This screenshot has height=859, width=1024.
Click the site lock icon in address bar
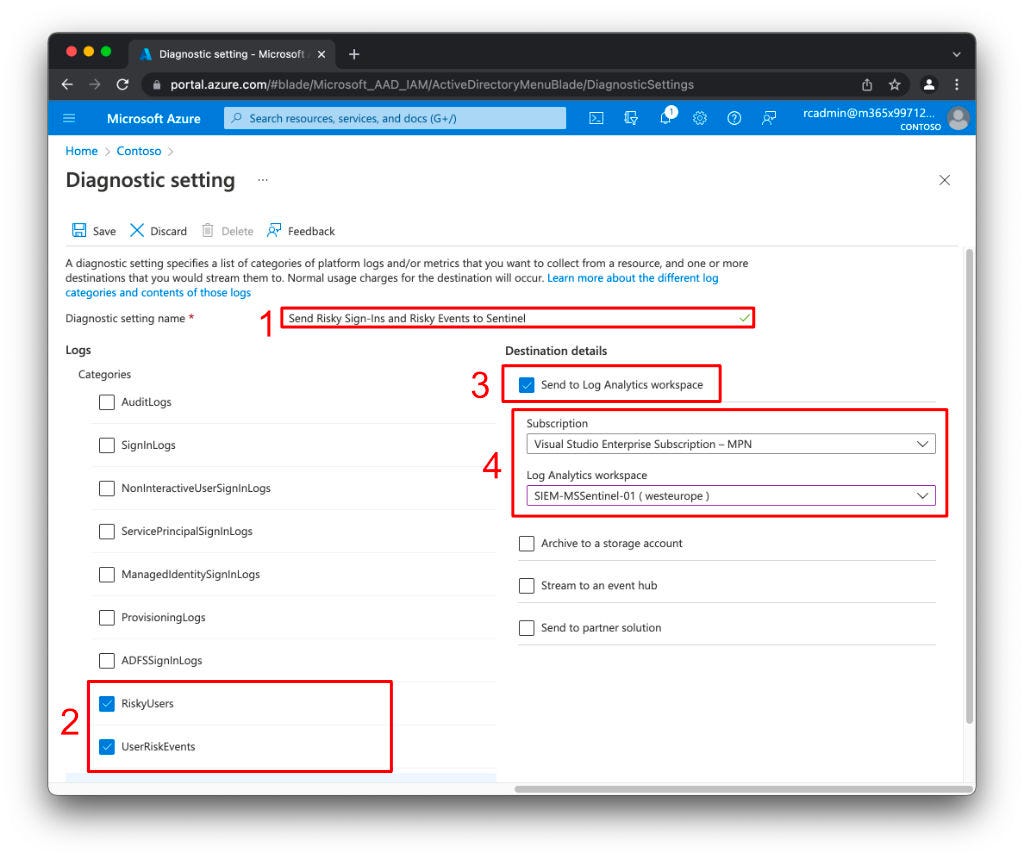(156, 85)
